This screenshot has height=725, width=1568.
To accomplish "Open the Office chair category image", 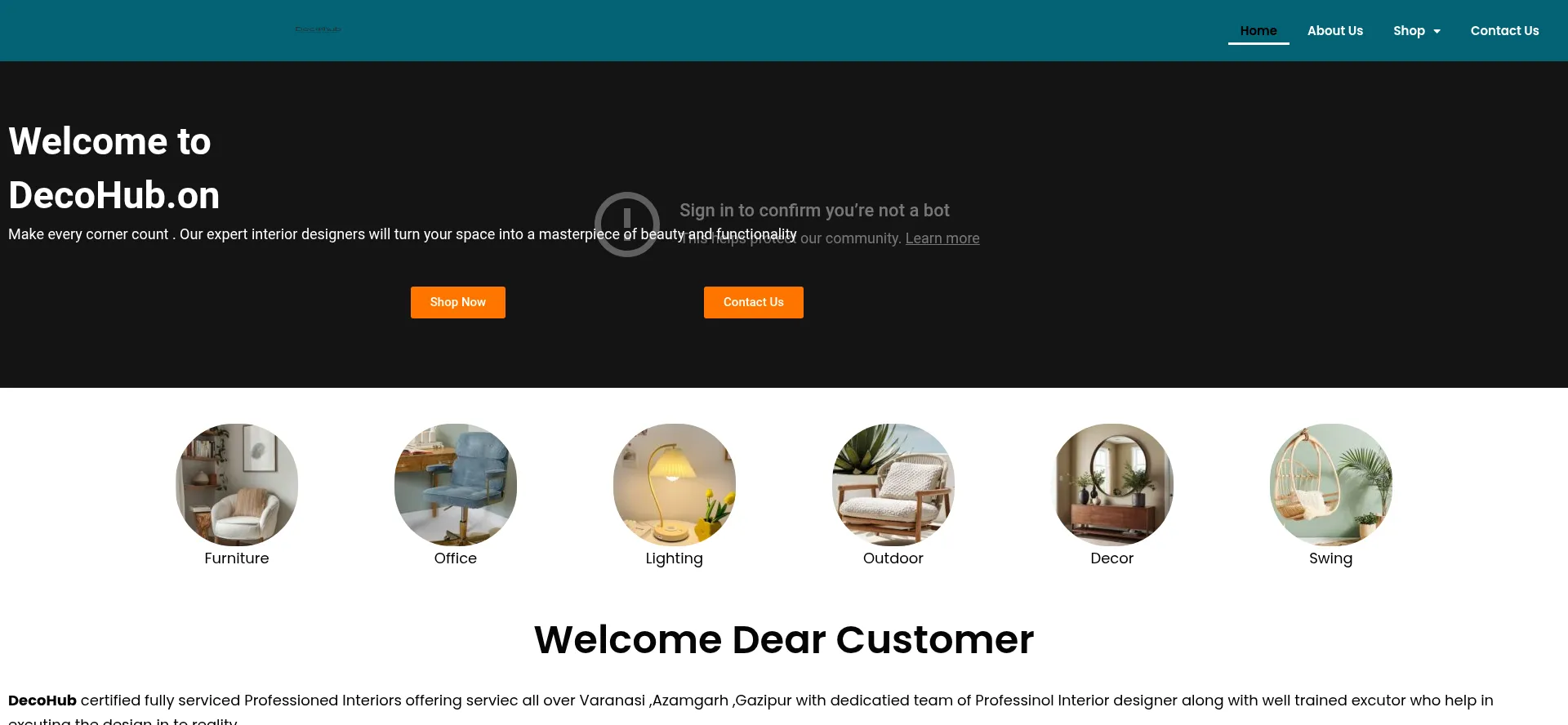I will pyautogui.click(x=456, y=485).
